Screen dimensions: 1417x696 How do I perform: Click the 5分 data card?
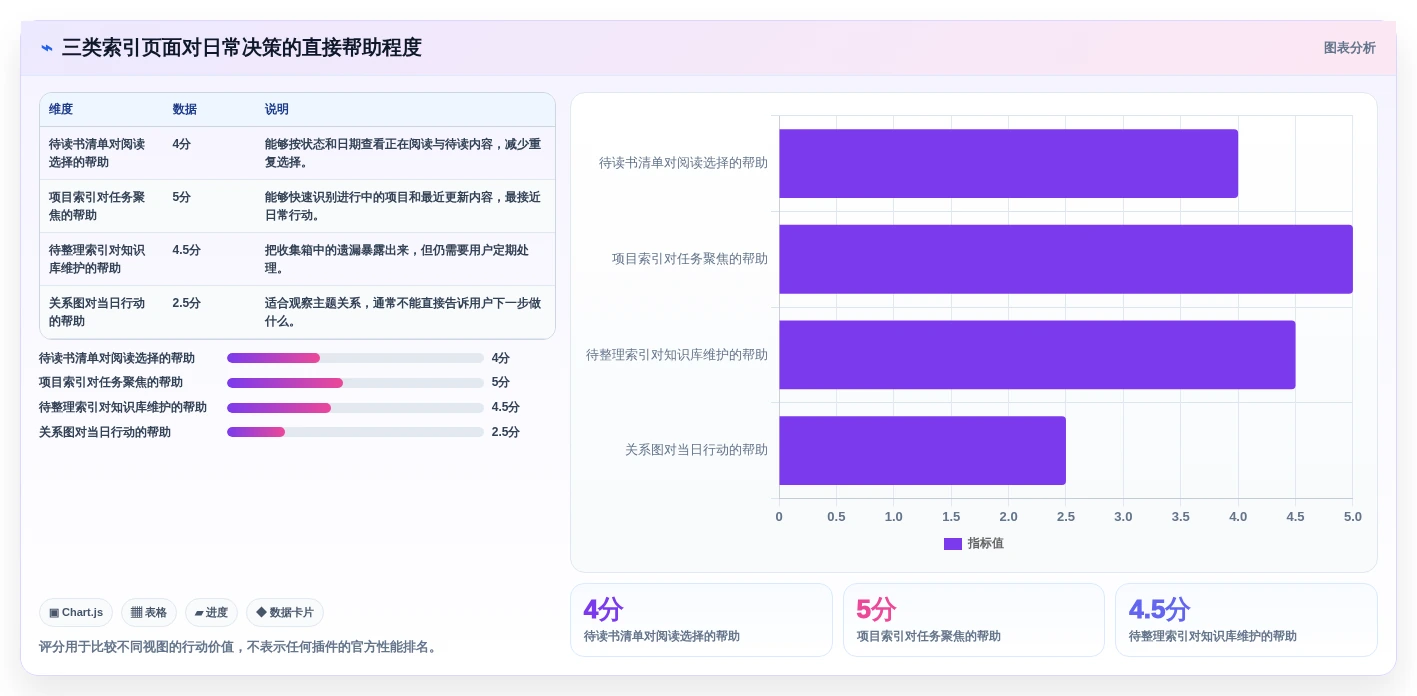[x=974, y=620]
